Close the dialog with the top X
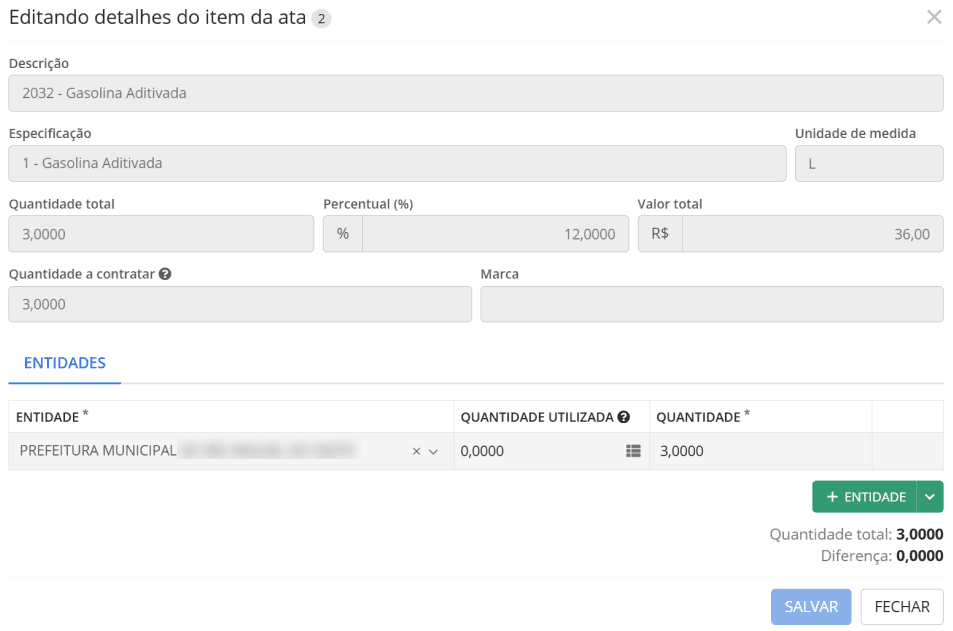This screenshot has height=631, width=953. click(x=934, y=17)
